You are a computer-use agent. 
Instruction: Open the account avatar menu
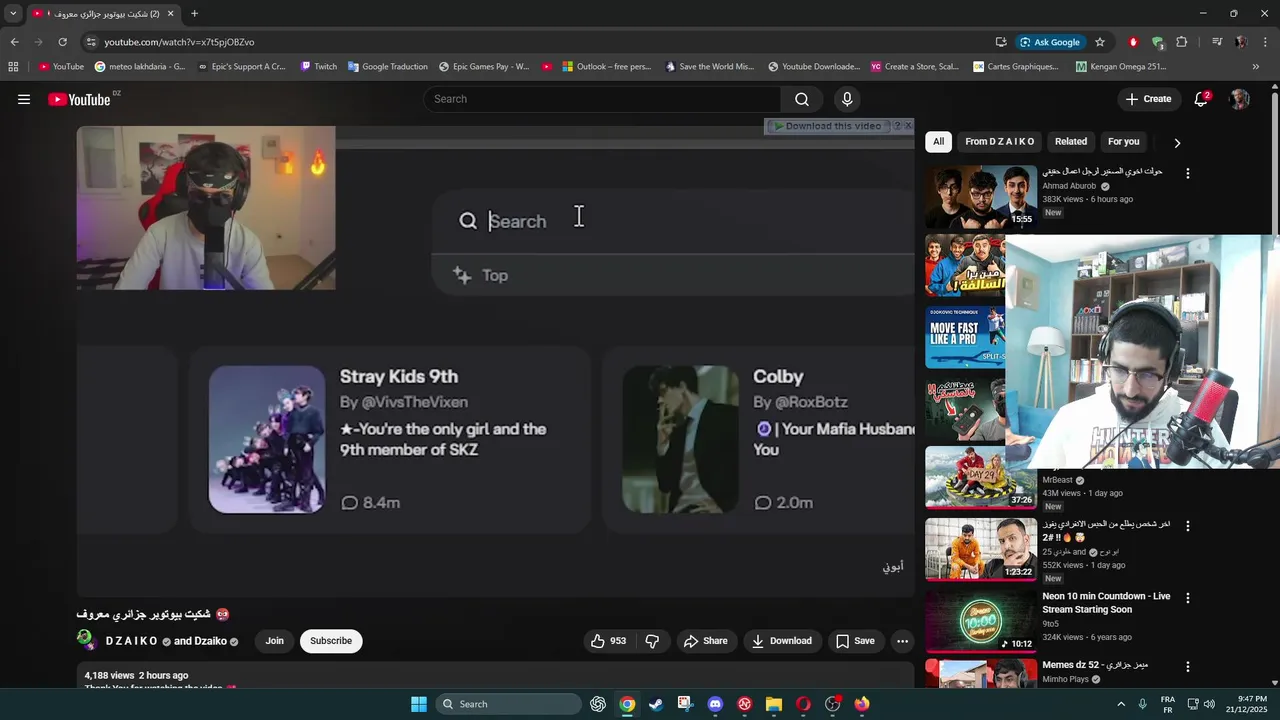click(x=1240, y=99)
